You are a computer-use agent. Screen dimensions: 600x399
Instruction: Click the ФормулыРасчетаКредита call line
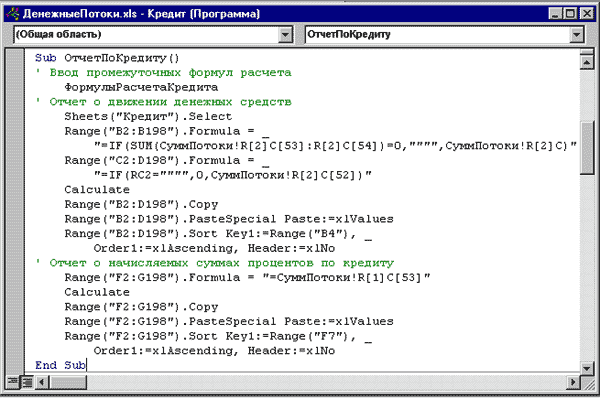141,87
